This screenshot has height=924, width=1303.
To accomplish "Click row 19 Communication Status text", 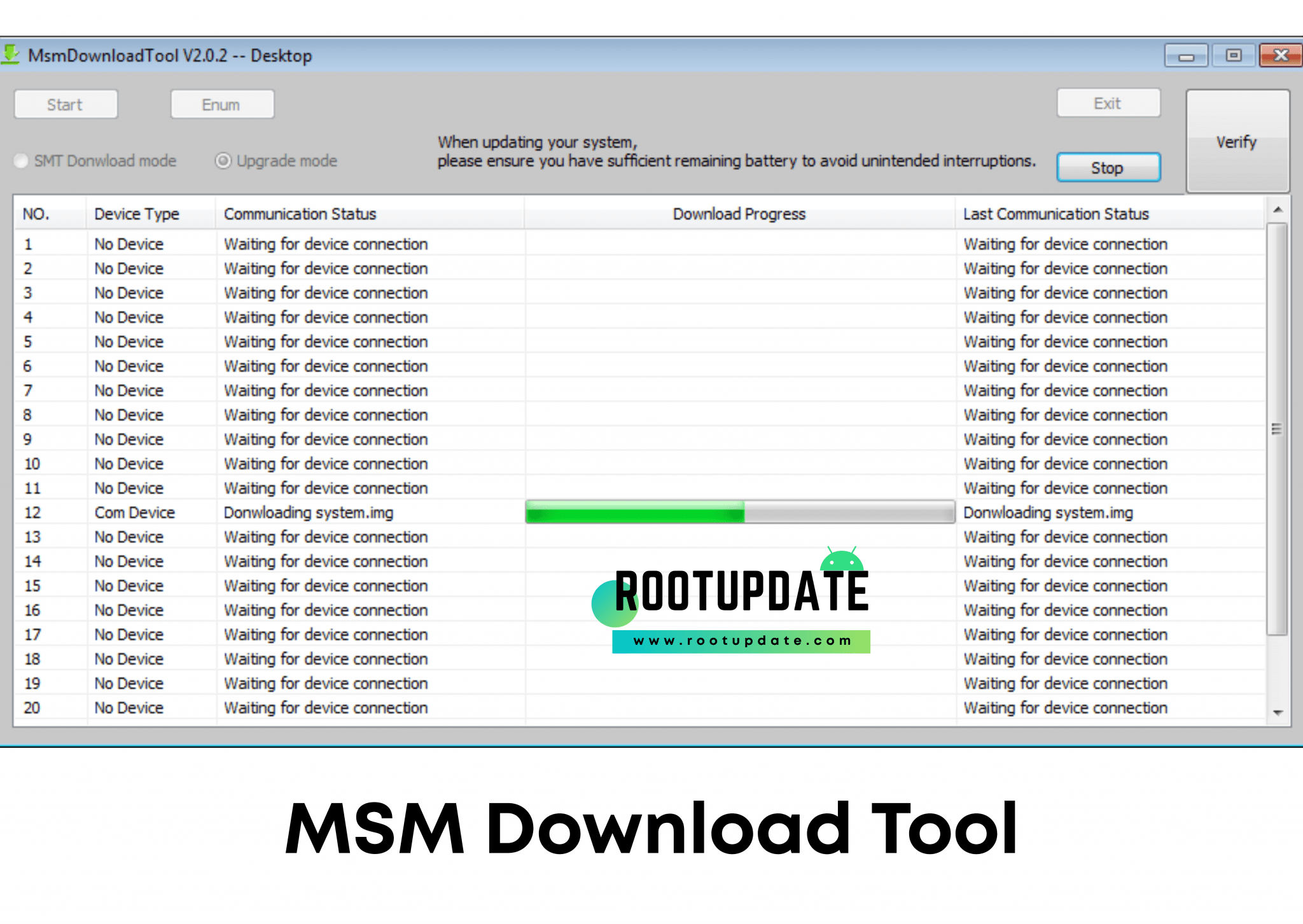I will click(x=326, y=683).
